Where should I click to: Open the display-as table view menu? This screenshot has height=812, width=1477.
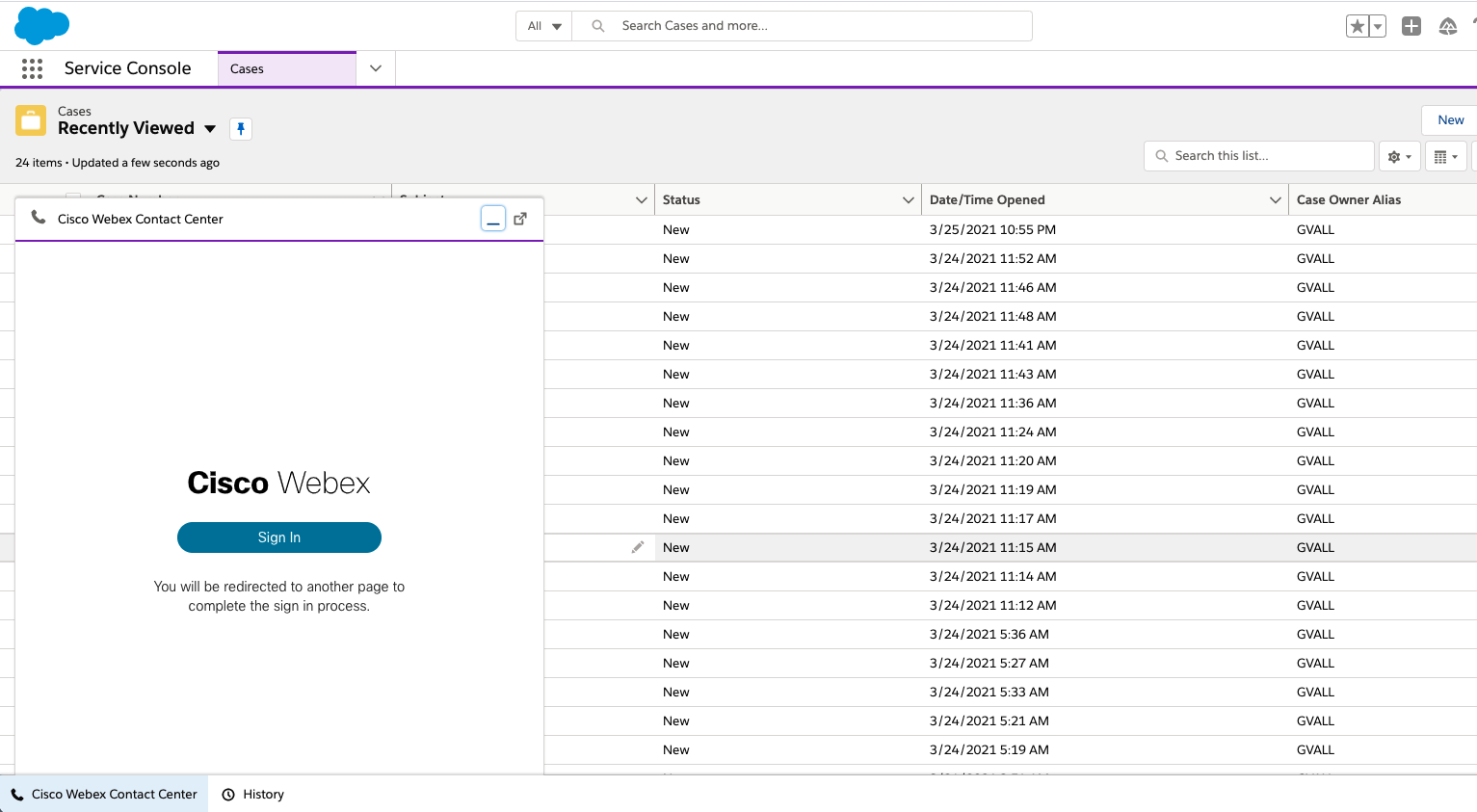pos(1446,156)
